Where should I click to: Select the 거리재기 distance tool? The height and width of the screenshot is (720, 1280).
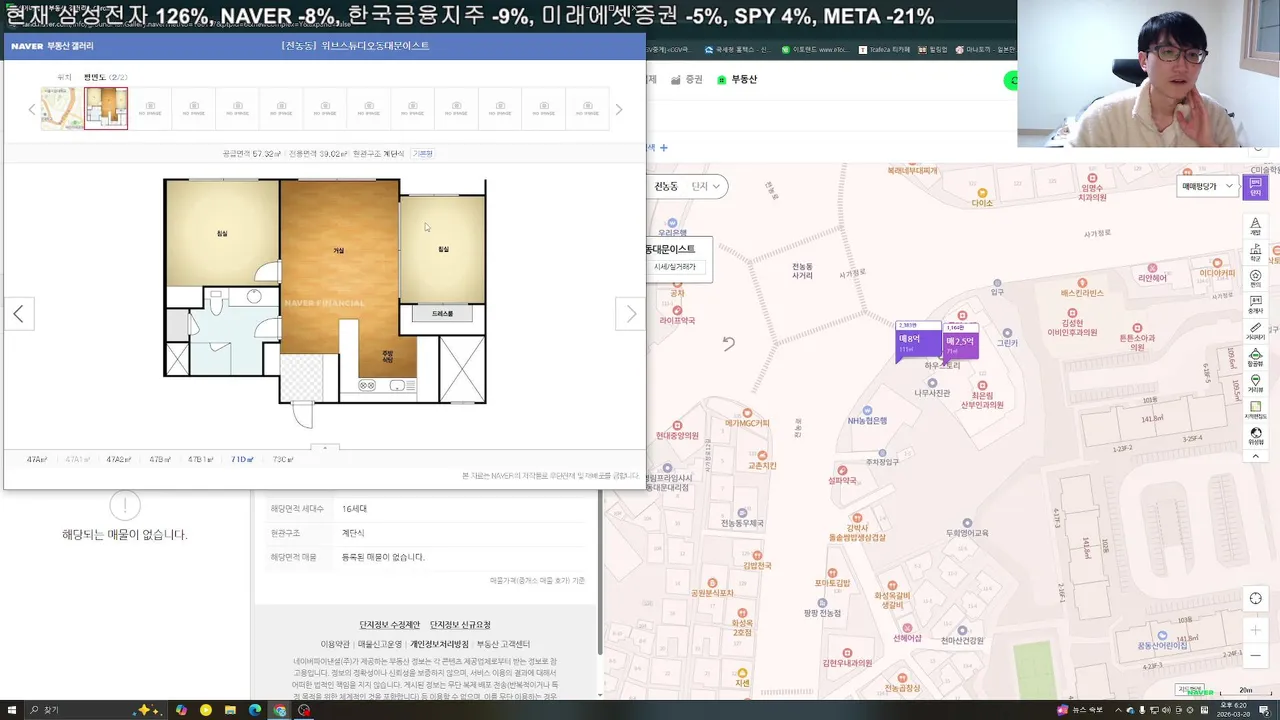[x=1255, y=332]
